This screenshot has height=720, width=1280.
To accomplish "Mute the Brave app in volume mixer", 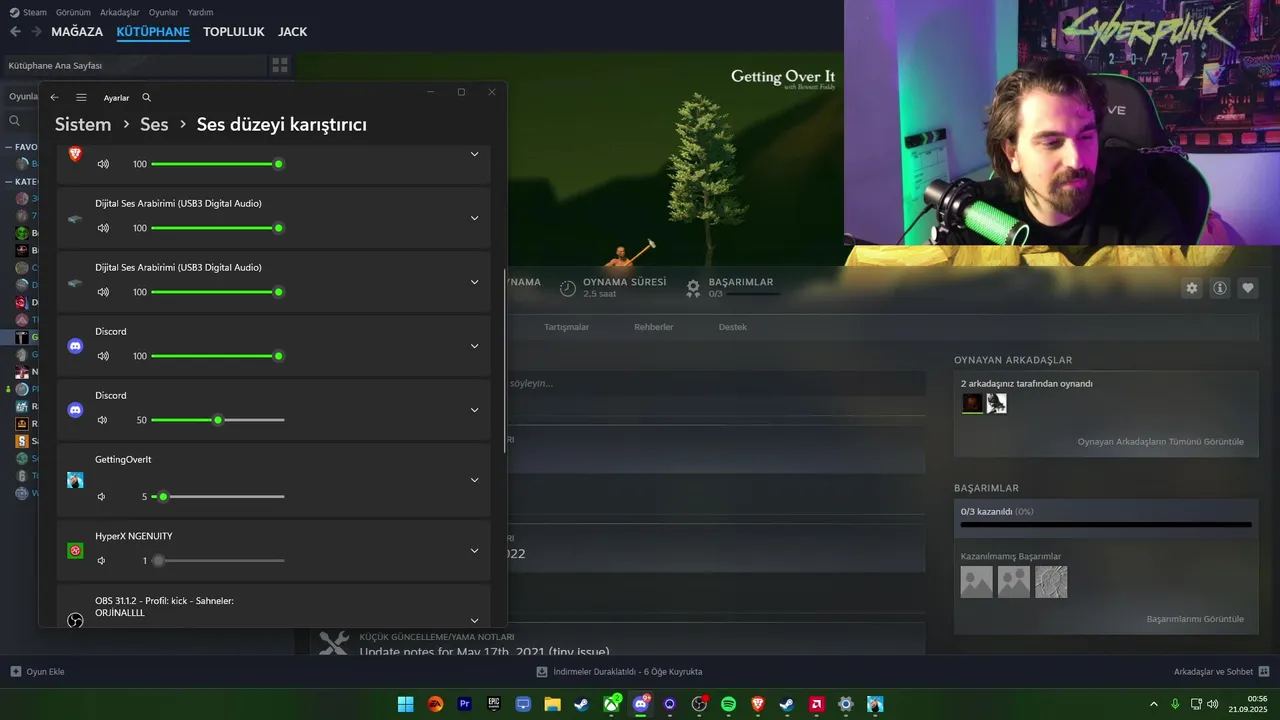I will click(103, 164).
